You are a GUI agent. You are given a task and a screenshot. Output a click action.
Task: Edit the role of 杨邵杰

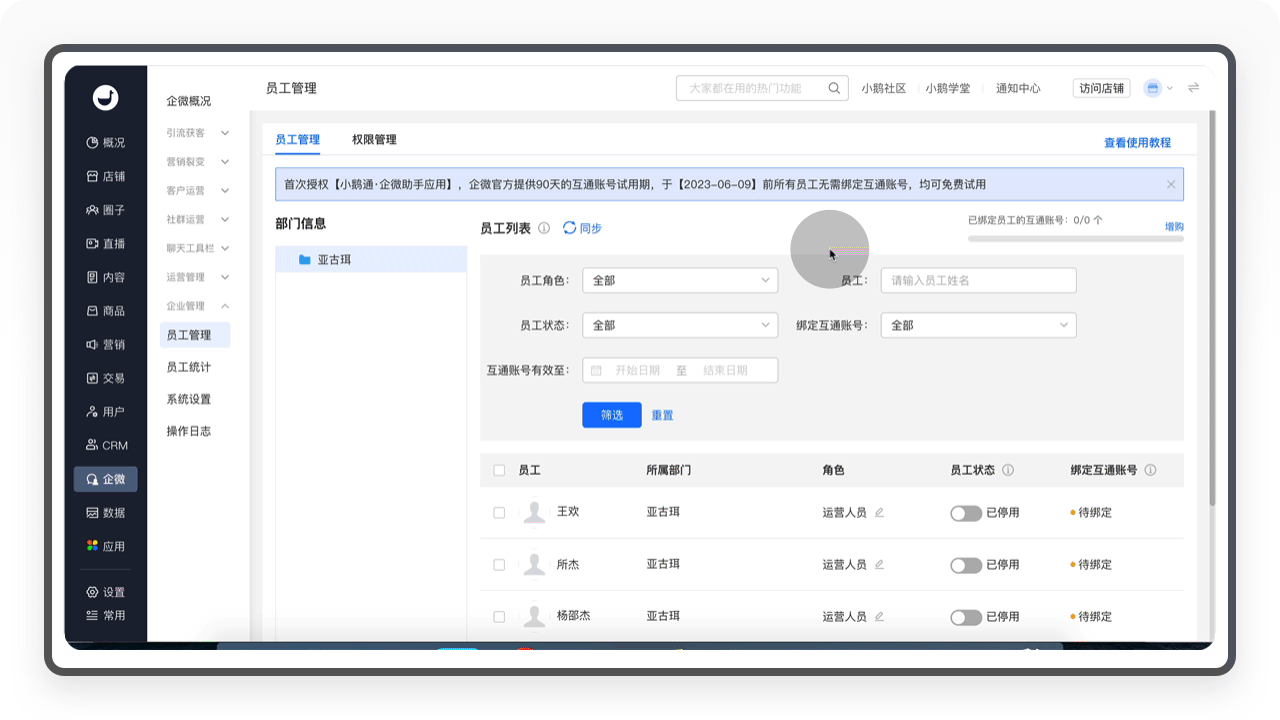(879, 617)
